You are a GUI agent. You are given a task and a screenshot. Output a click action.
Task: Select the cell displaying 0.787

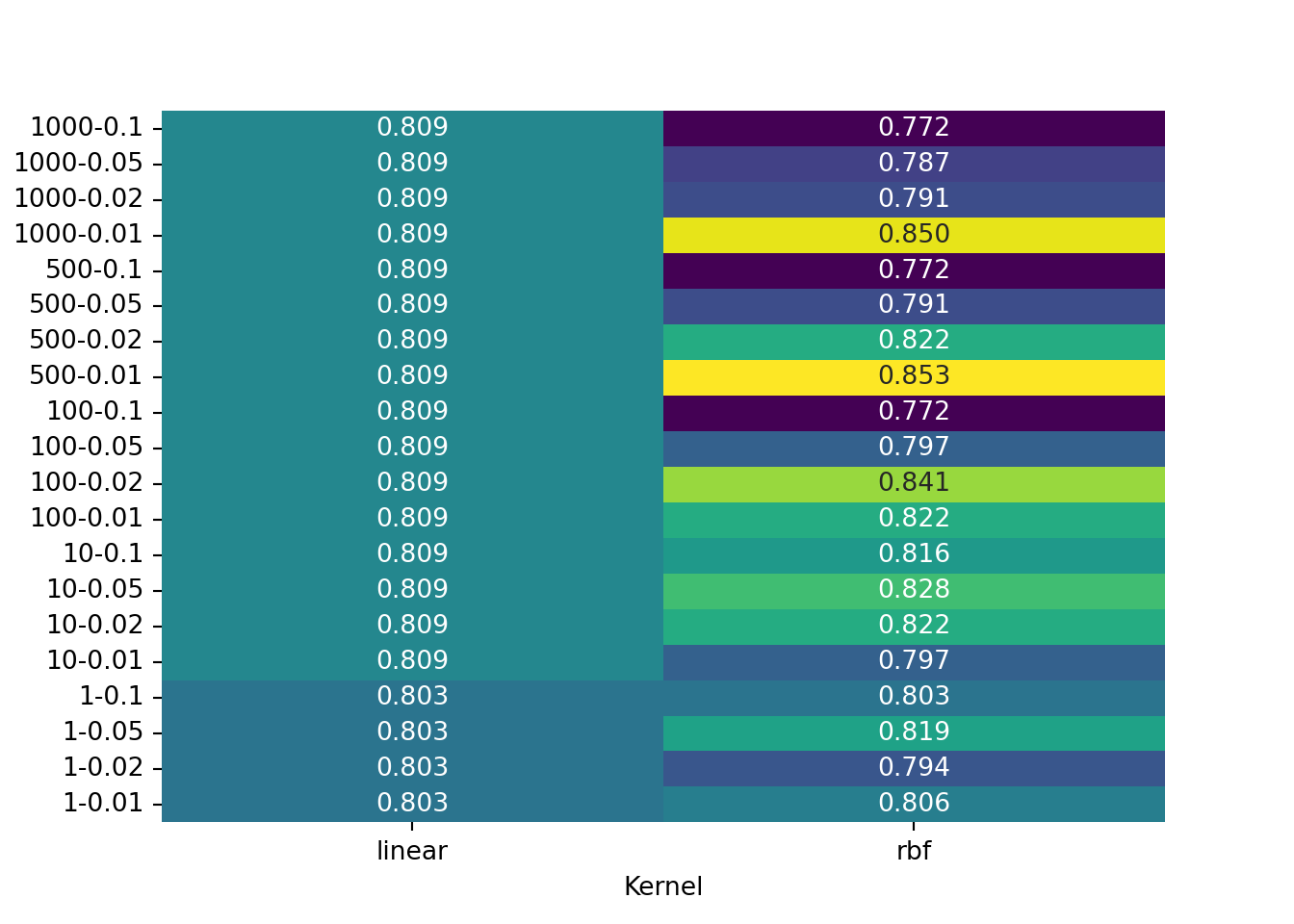914,164
